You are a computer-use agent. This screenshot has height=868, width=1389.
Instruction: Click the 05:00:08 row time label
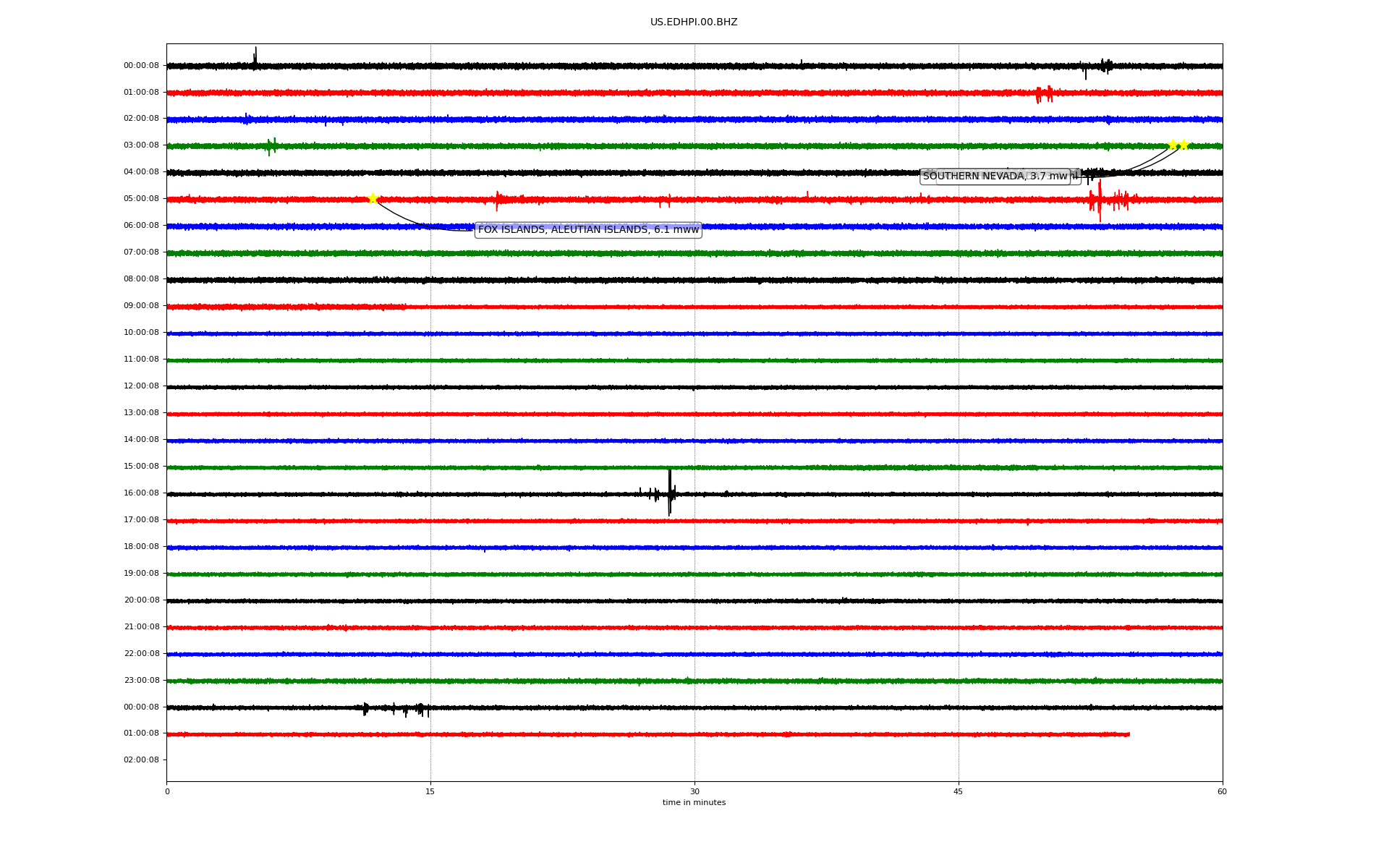pos(141,199)
